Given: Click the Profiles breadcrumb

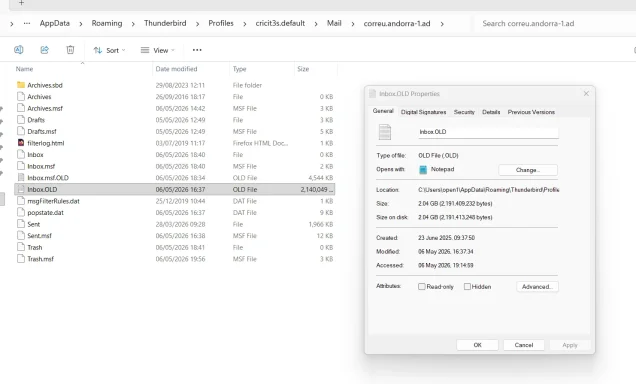Looking at the screenshot, I should (x=221, y=24).
